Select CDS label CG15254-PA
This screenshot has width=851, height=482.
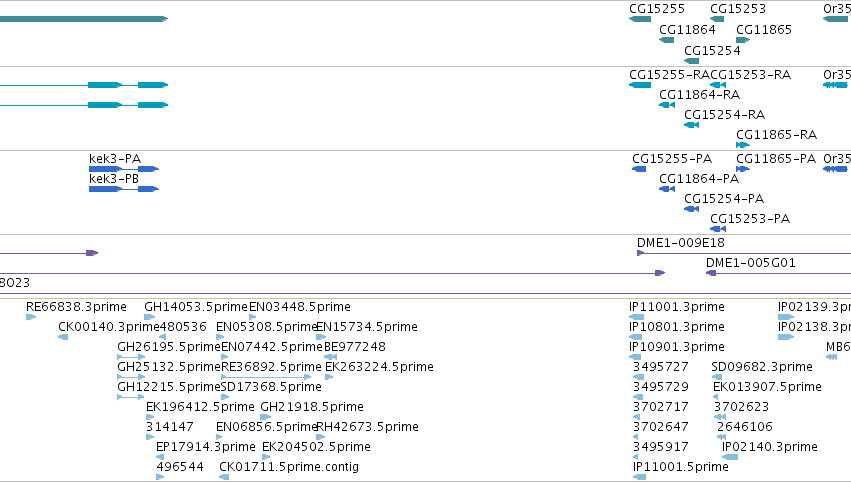(724, 199)
